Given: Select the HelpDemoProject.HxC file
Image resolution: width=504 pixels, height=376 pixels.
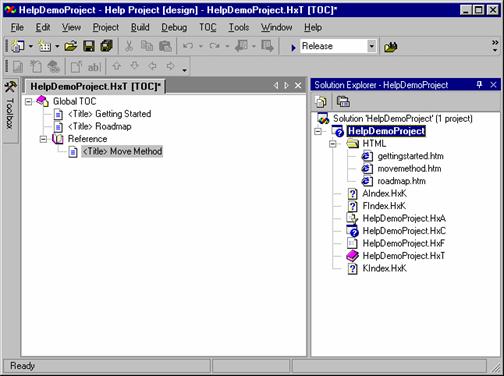Looking at the screenshot, I should (x=404, y=231).
